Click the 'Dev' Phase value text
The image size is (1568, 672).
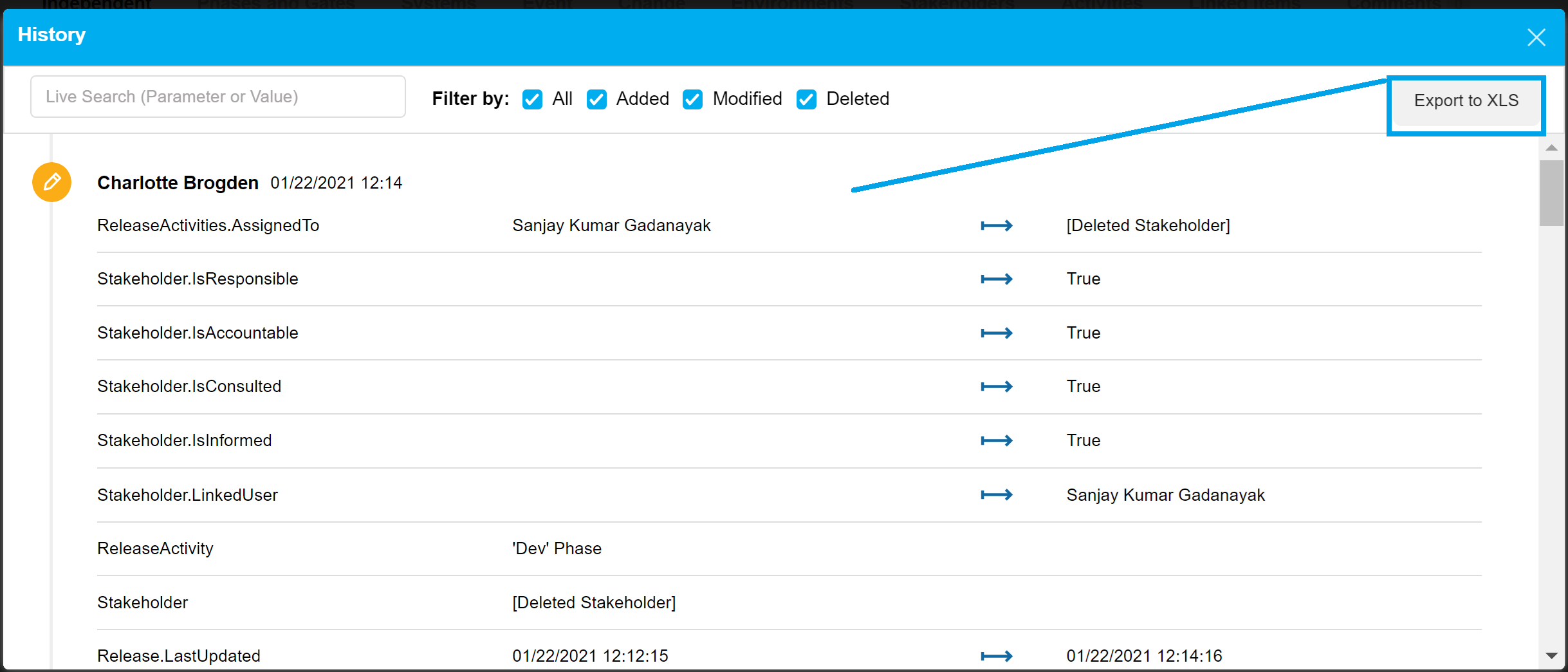point(557,548)
